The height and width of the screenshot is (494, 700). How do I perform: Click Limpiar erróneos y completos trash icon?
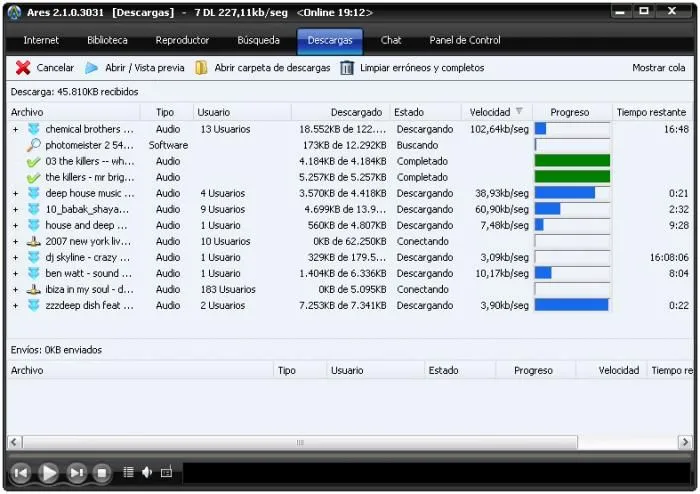[x=347, y=68]
